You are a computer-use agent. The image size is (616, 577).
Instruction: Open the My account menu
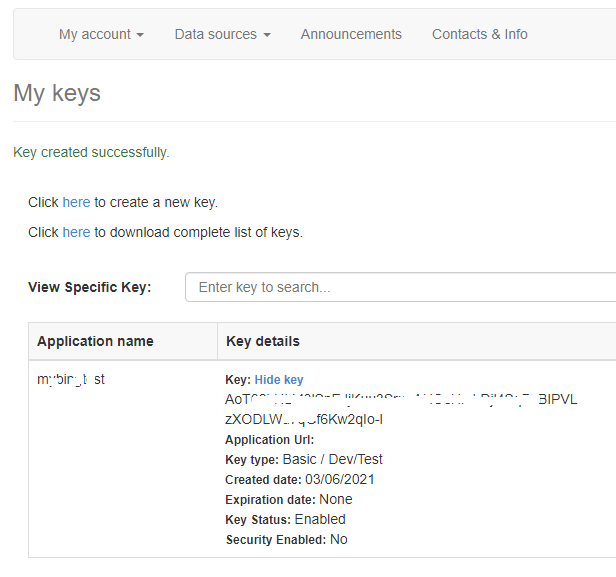101,34
